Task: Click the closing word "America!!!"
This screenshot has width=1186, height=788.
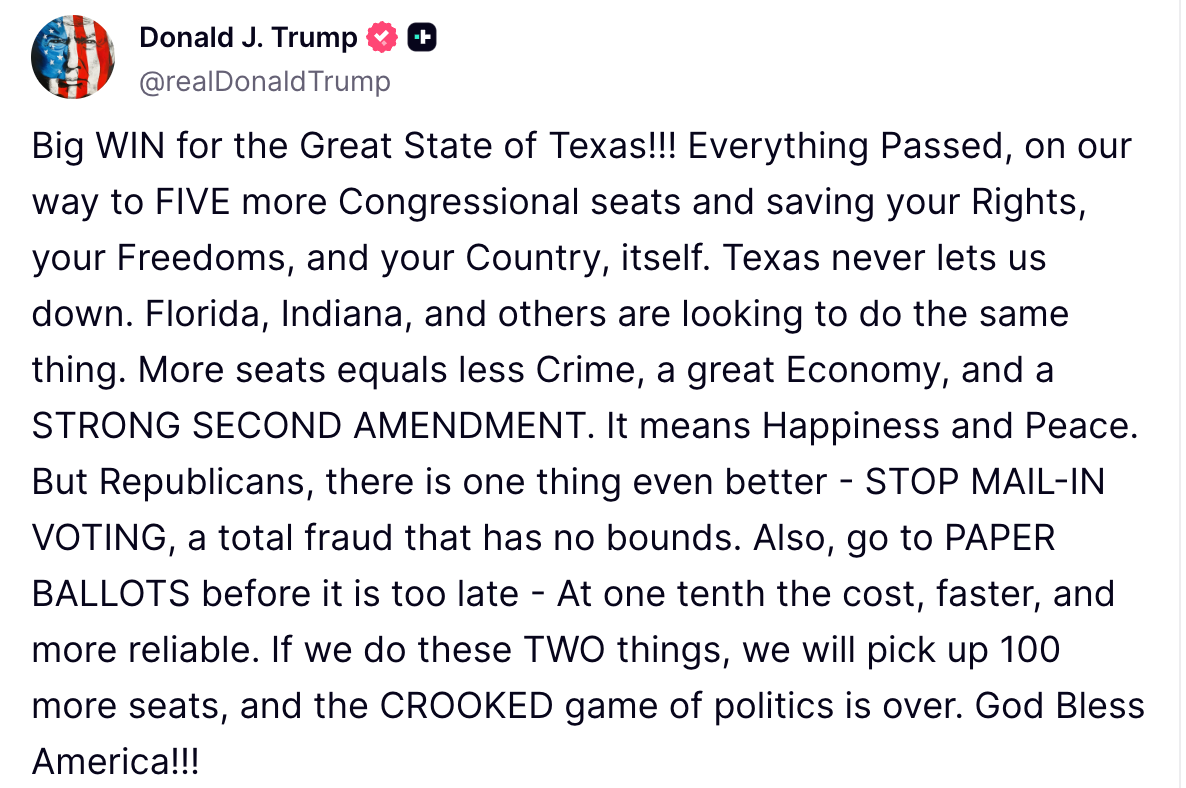Action: pos(115,762)
